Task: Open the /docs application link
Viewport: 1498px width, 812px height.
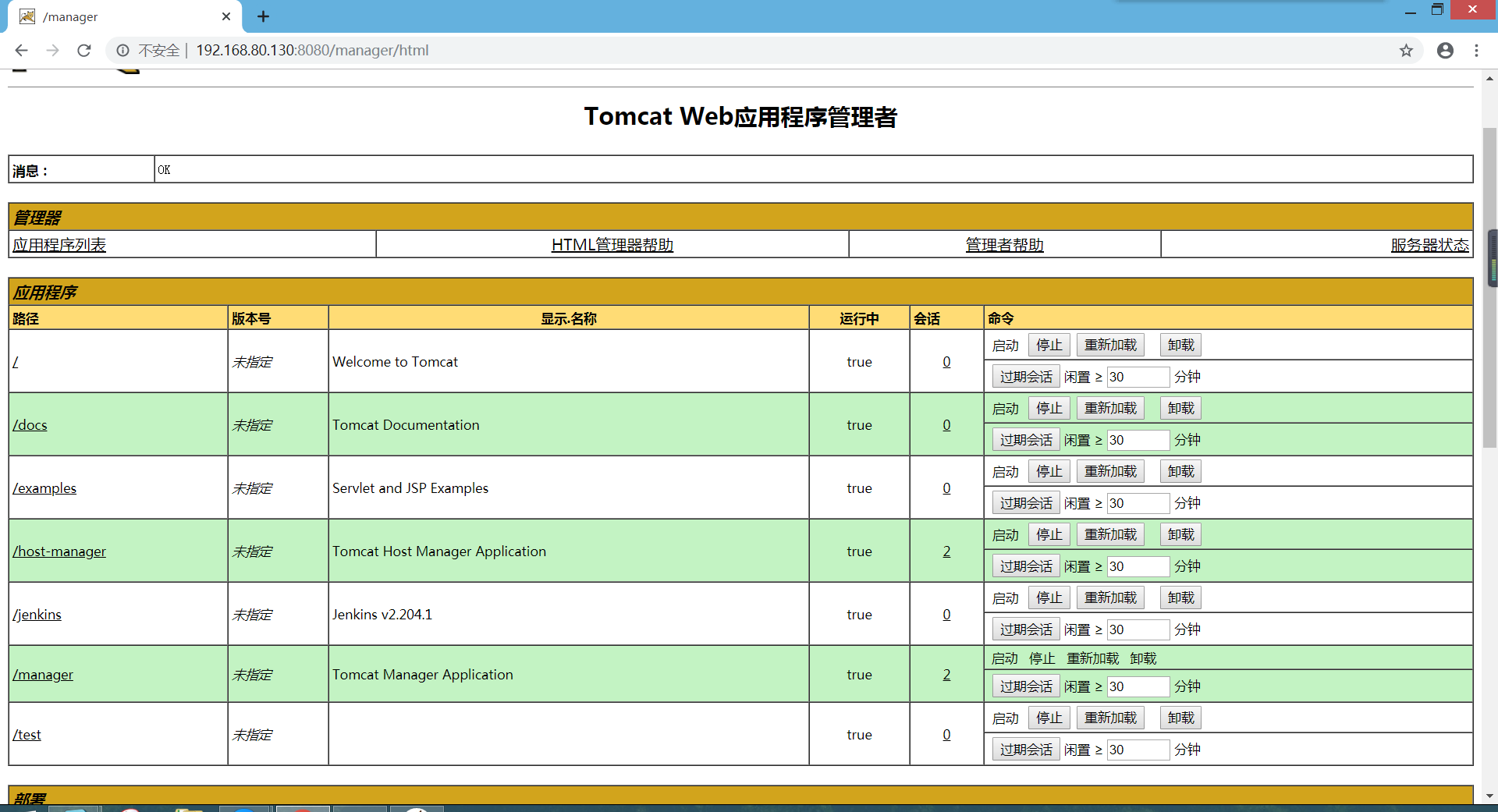Action: (30, 425)
